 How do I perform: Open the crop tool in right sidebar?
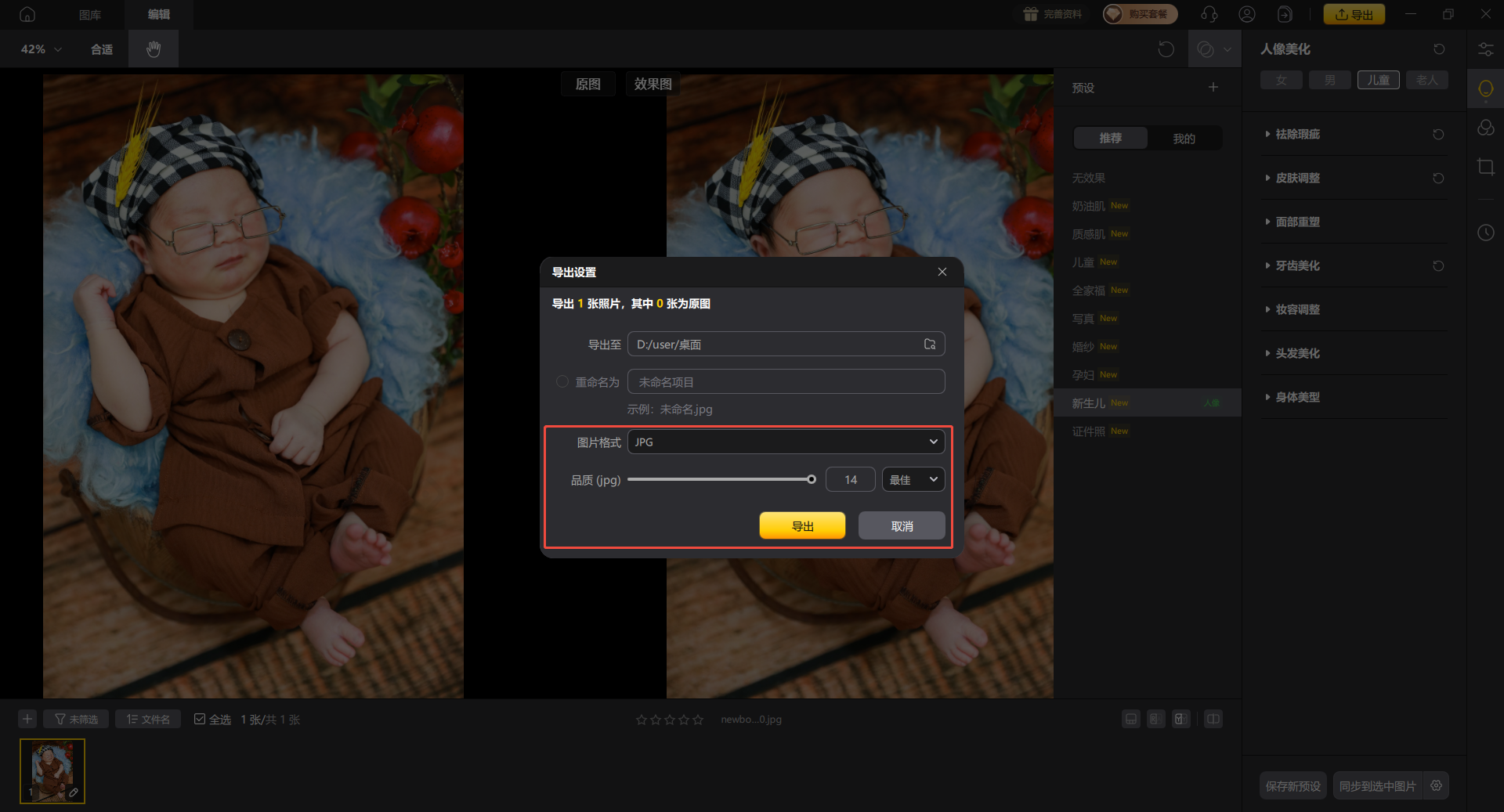click(1485, 167)
